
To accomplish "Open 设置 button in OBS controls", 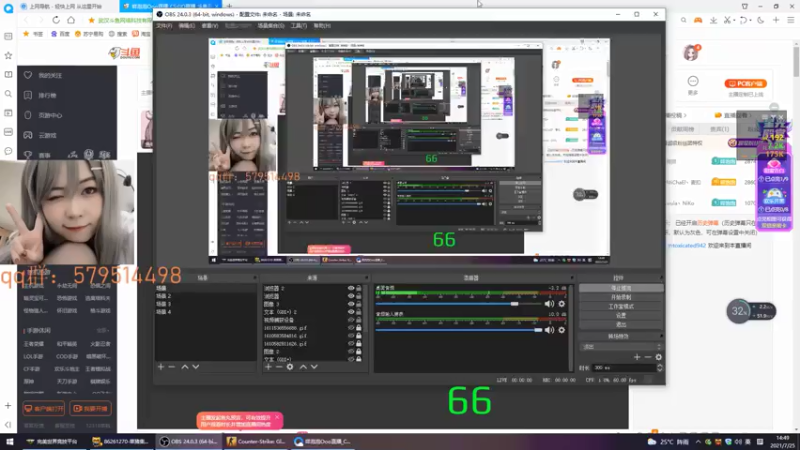I will (x=621, y=315).
